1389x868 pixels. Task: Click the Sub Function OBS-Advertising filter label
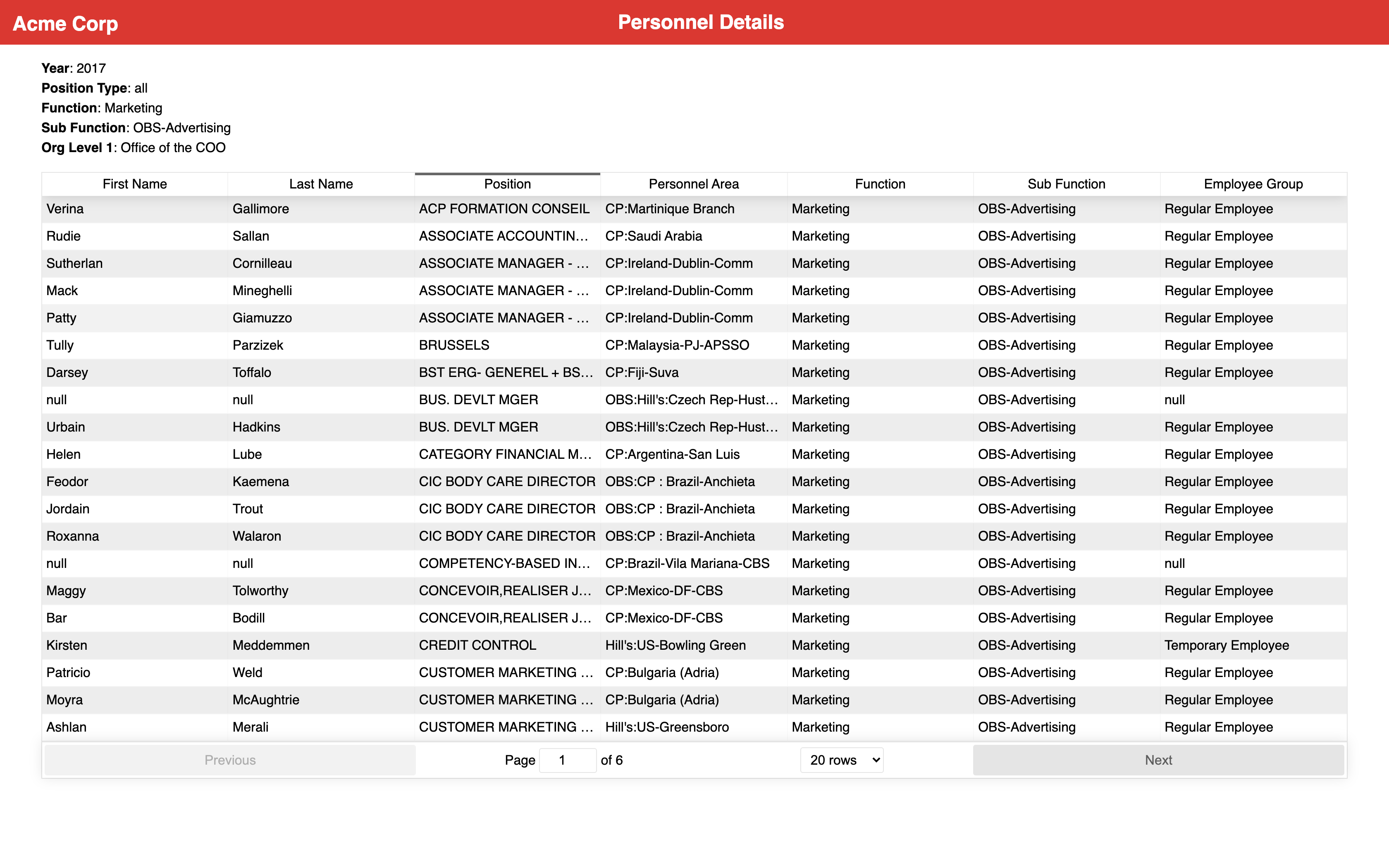(136, 127)
